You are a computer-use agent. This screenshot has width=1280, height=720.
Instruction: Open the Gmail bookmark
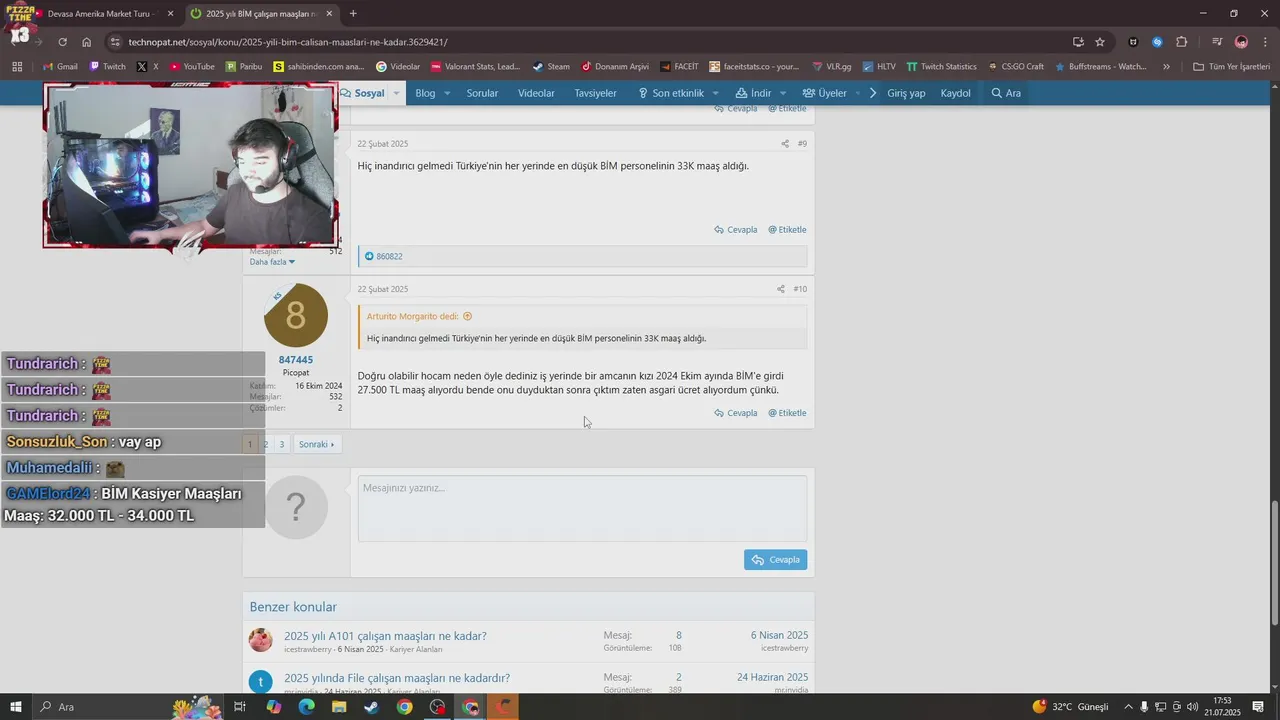point(60,67)
